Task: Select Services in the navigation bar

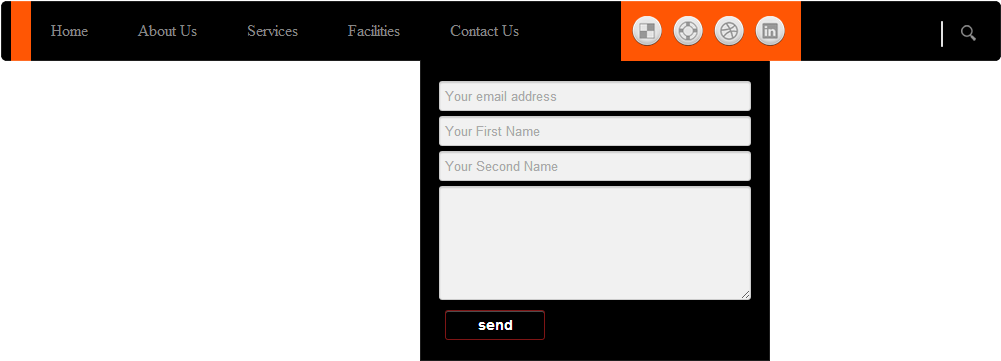Action: pyautogui.click(x=273, y=31)
